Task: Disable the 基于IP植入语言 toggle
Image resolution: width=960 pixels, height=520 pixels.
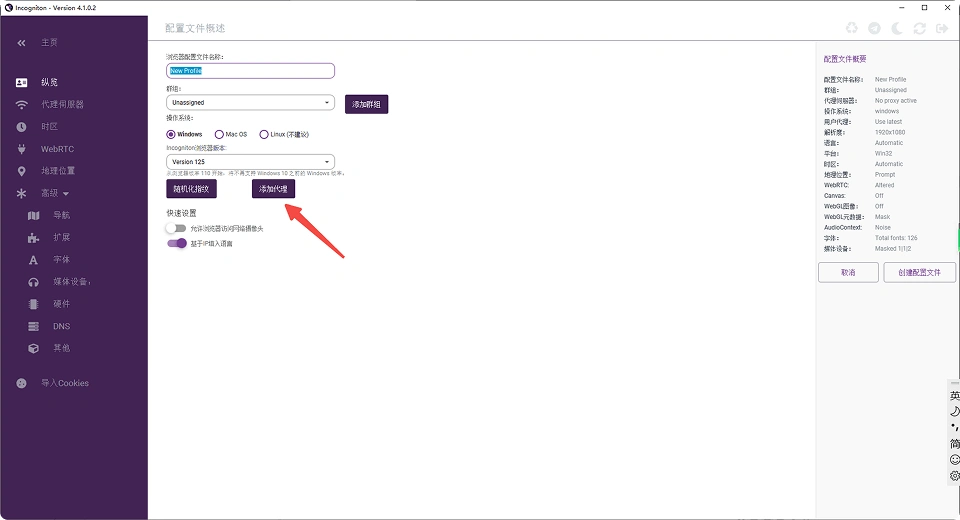Action: pyautogui.click(x=177, y=243)
